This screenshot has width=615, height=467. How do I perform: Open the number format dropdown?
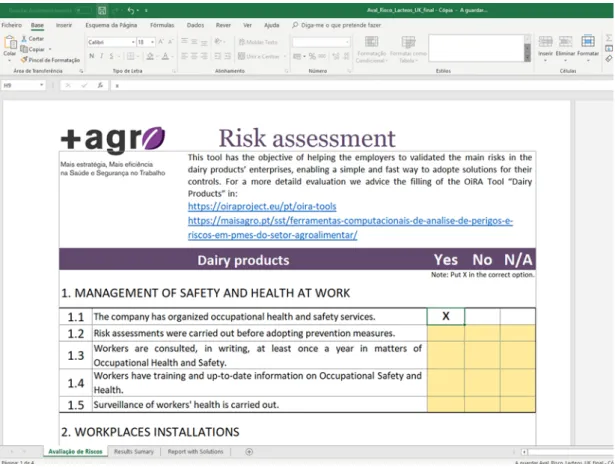click(347, 42)
